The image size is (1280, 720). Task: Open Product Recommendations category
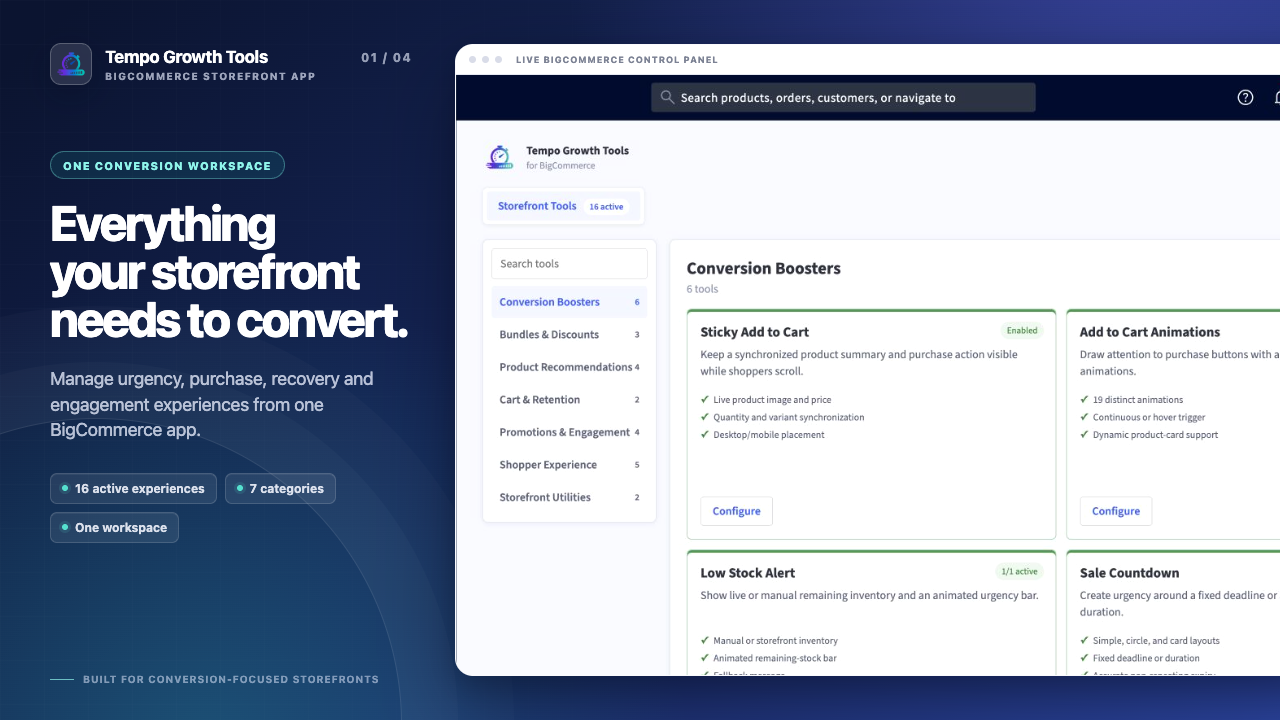click(569, 367)
